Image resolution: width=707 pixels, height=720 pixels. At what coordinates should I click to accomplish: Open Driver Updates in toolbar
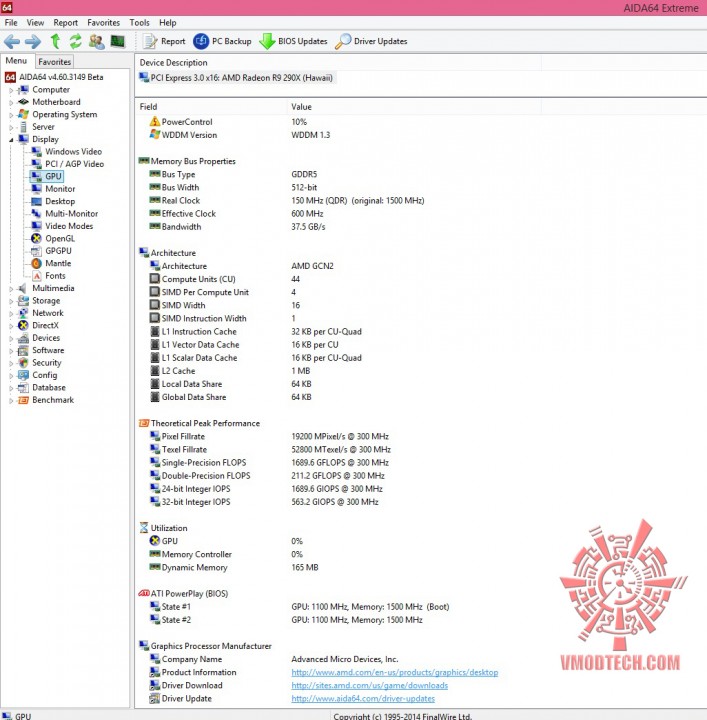(x=371, y=41)
